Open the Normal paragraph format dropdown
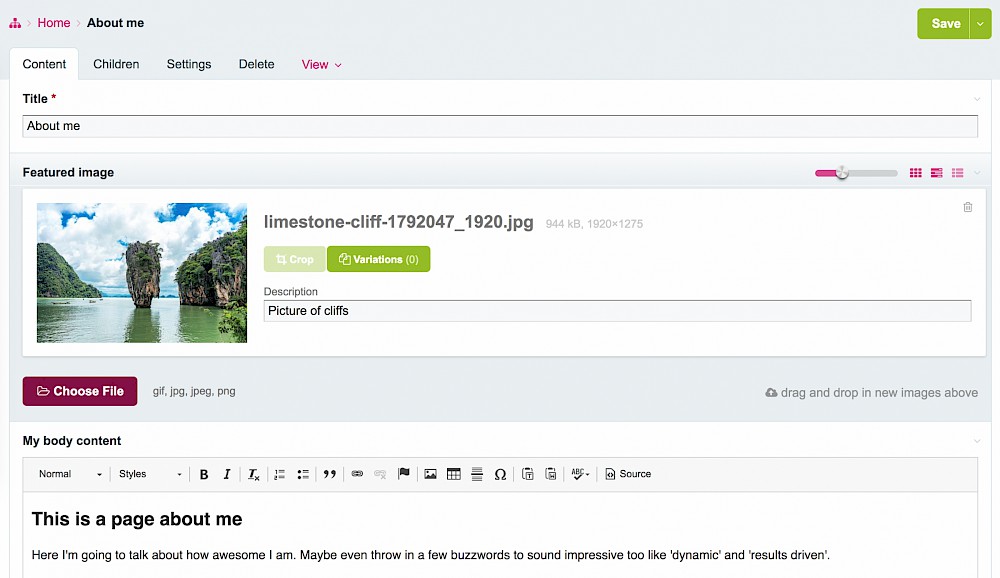 coord(70,474)
